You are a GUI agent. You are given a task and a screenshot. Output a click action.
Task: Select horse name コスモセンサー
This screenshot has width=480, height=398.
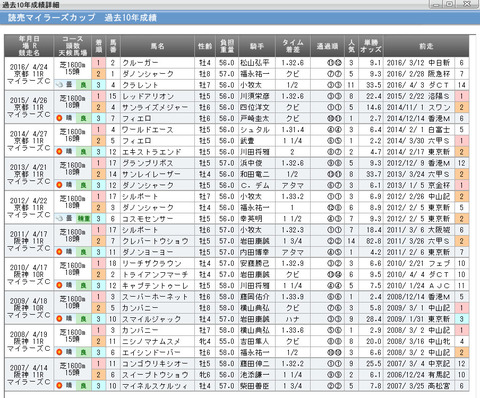pyautogui.click(x=148, y=219)
